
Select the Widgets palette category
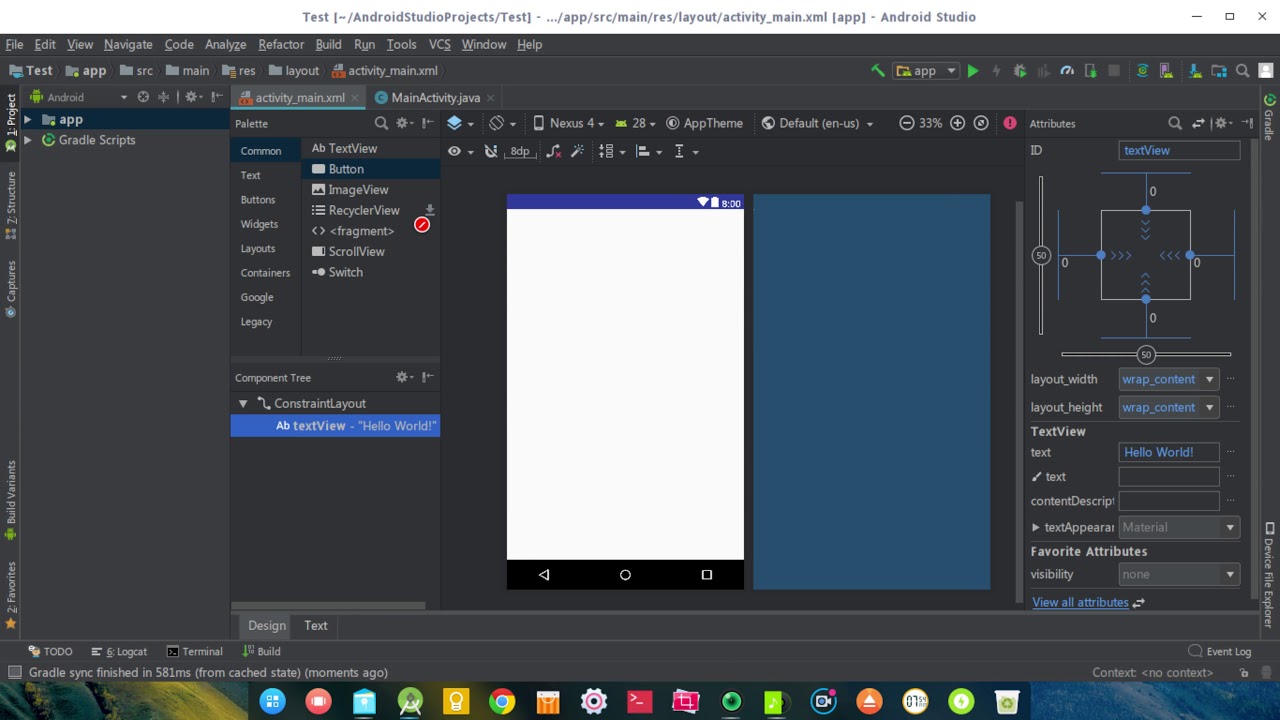tap(259, 224)
